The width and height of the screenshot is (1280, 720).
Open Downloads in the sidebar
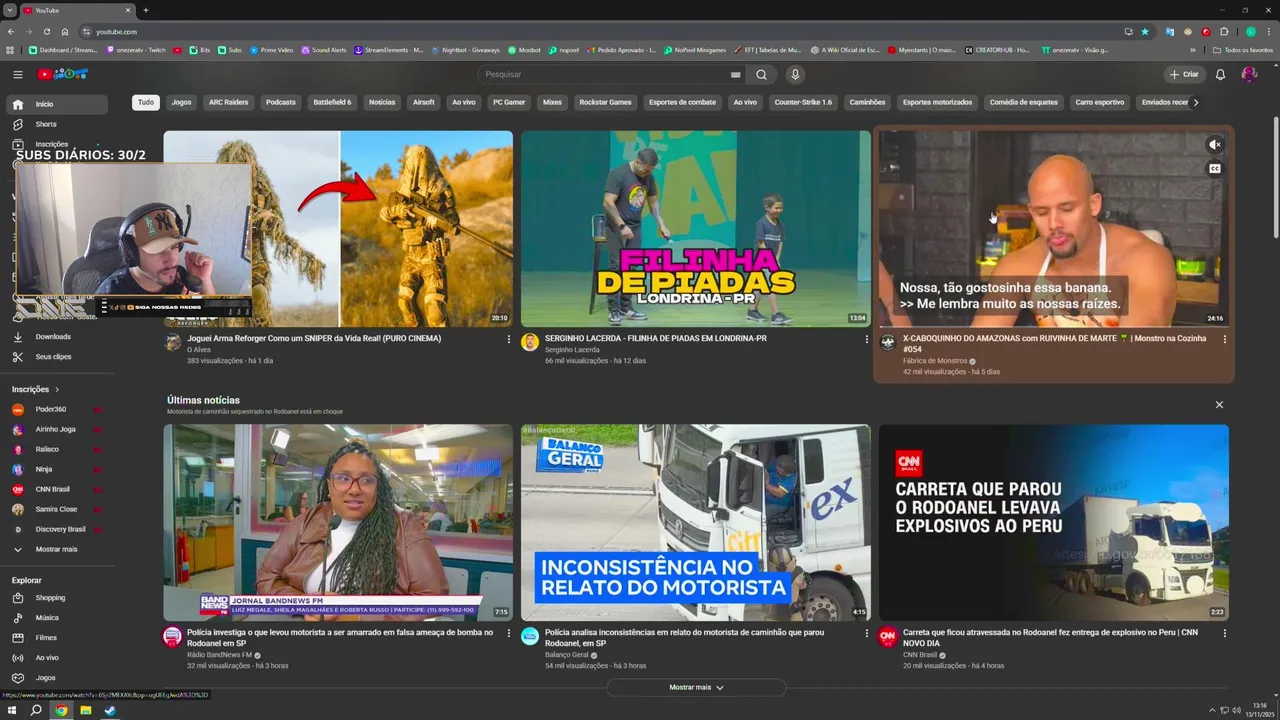click(56, 337)
